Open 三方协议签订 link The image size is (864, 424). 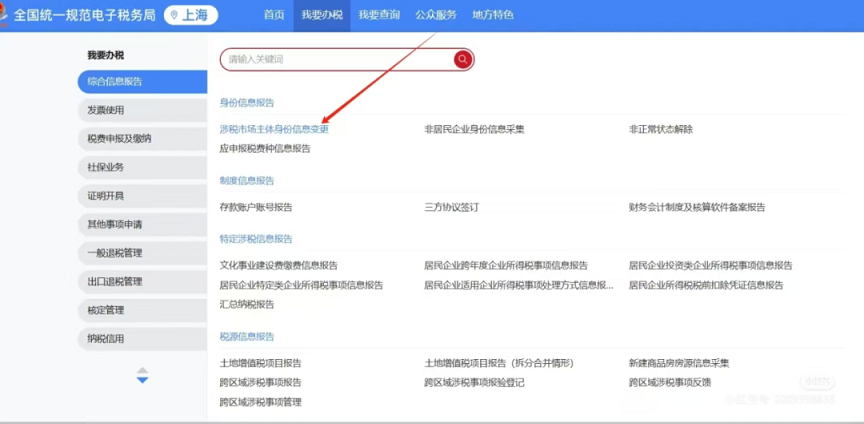[451, 207]
